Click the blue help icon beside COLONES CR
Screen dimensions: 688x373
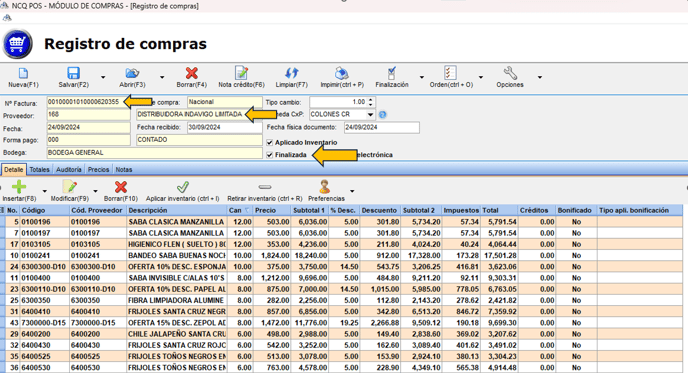point(383,115)
